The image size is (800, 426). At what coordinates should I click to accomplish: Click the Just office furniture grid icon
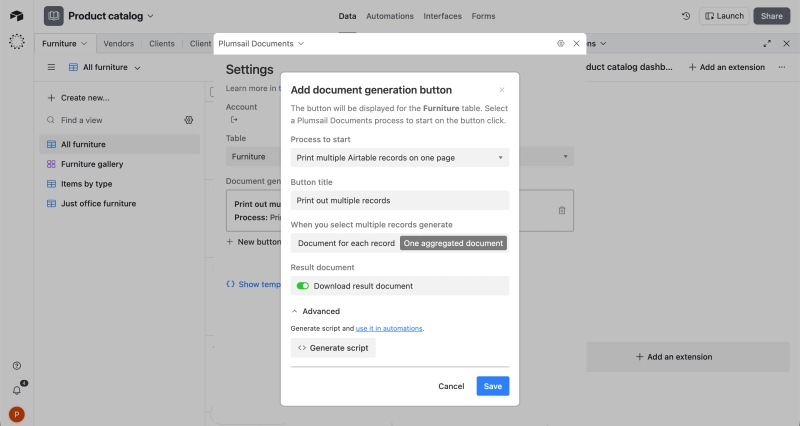coord(51,203)
